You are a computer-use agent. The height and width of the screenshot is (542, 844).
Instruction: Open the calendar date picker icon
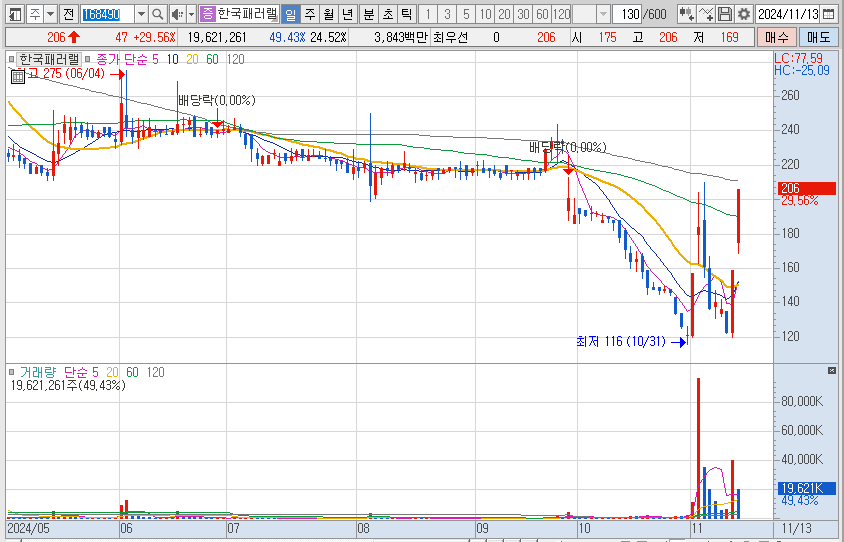point(829,14)
